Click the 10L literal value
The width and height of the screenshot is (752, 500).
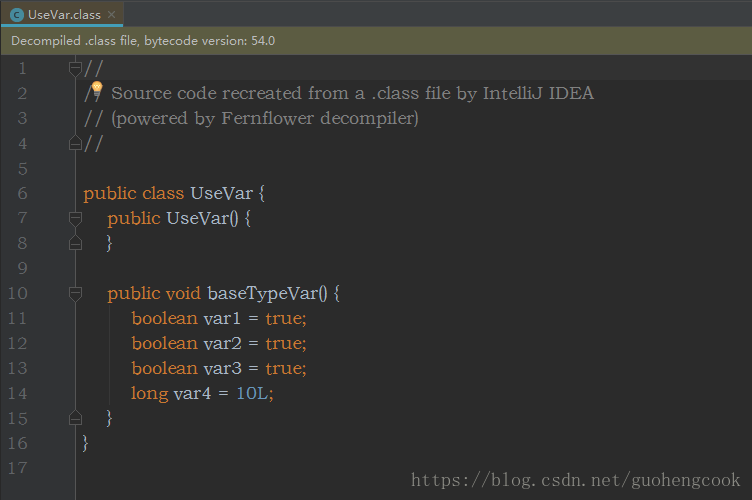(252, 393)
